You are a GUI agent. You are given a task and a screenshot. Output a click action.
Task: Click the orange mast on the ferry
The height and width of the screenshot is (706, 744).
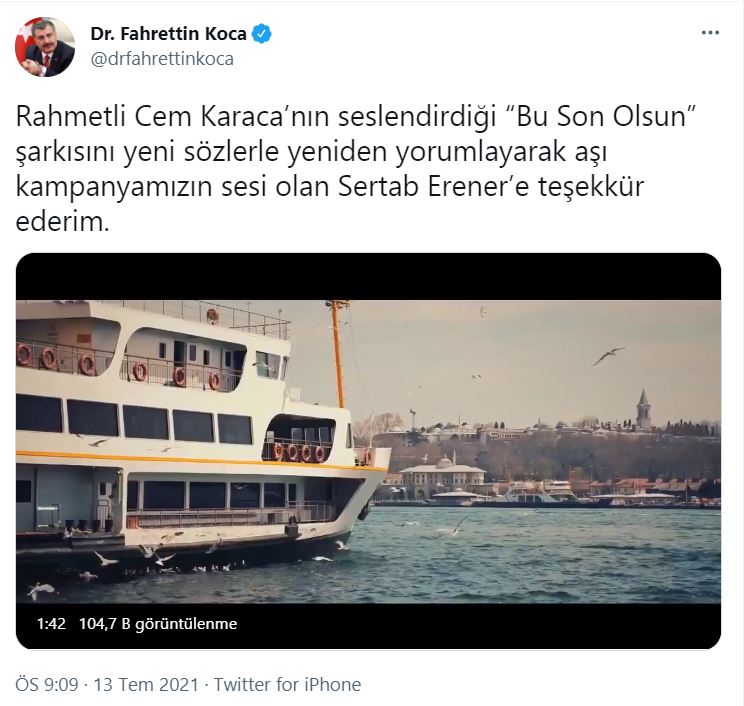click(x=336, y=353)
